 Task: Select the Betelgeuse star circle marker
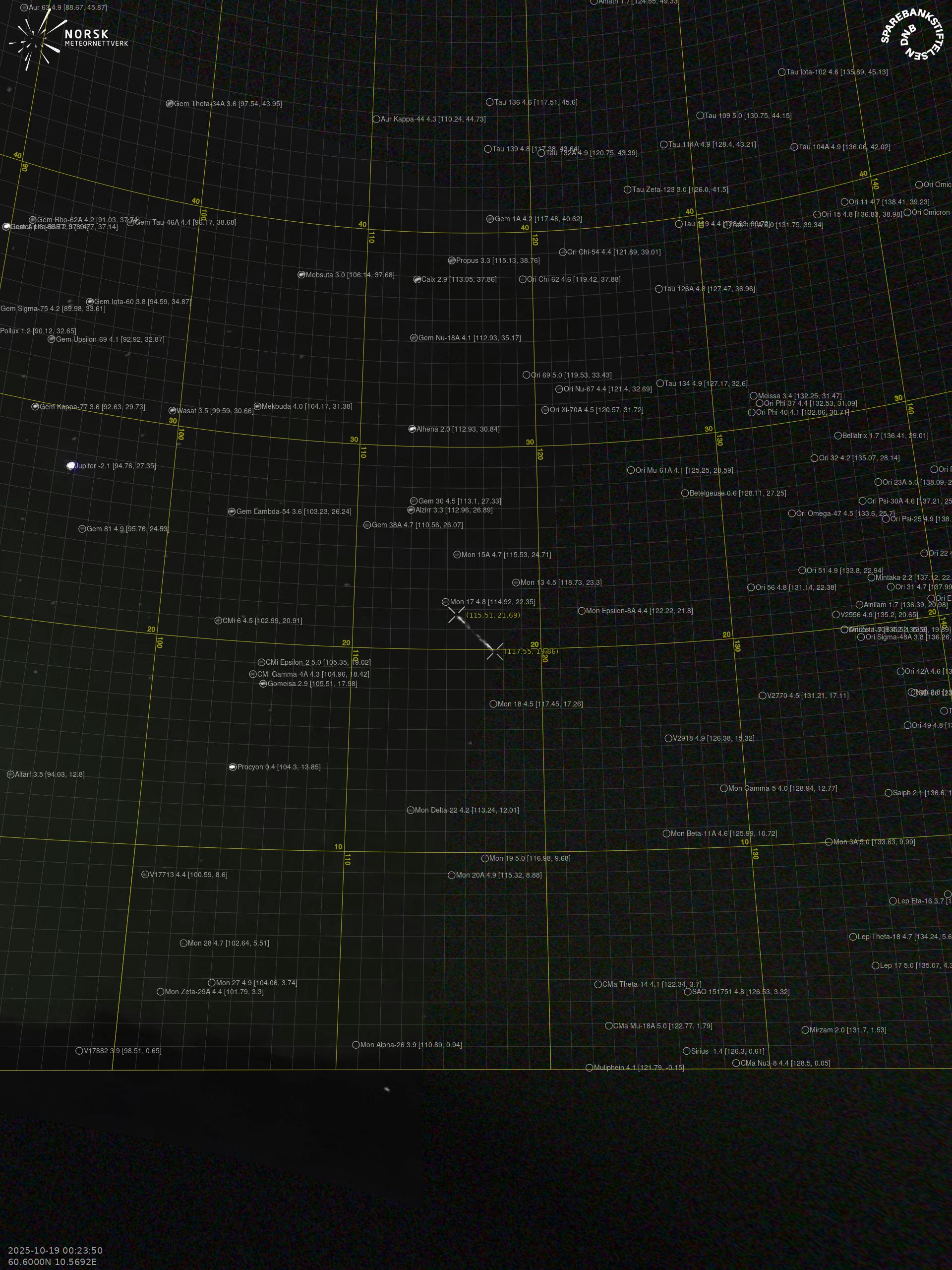(685, 493)
